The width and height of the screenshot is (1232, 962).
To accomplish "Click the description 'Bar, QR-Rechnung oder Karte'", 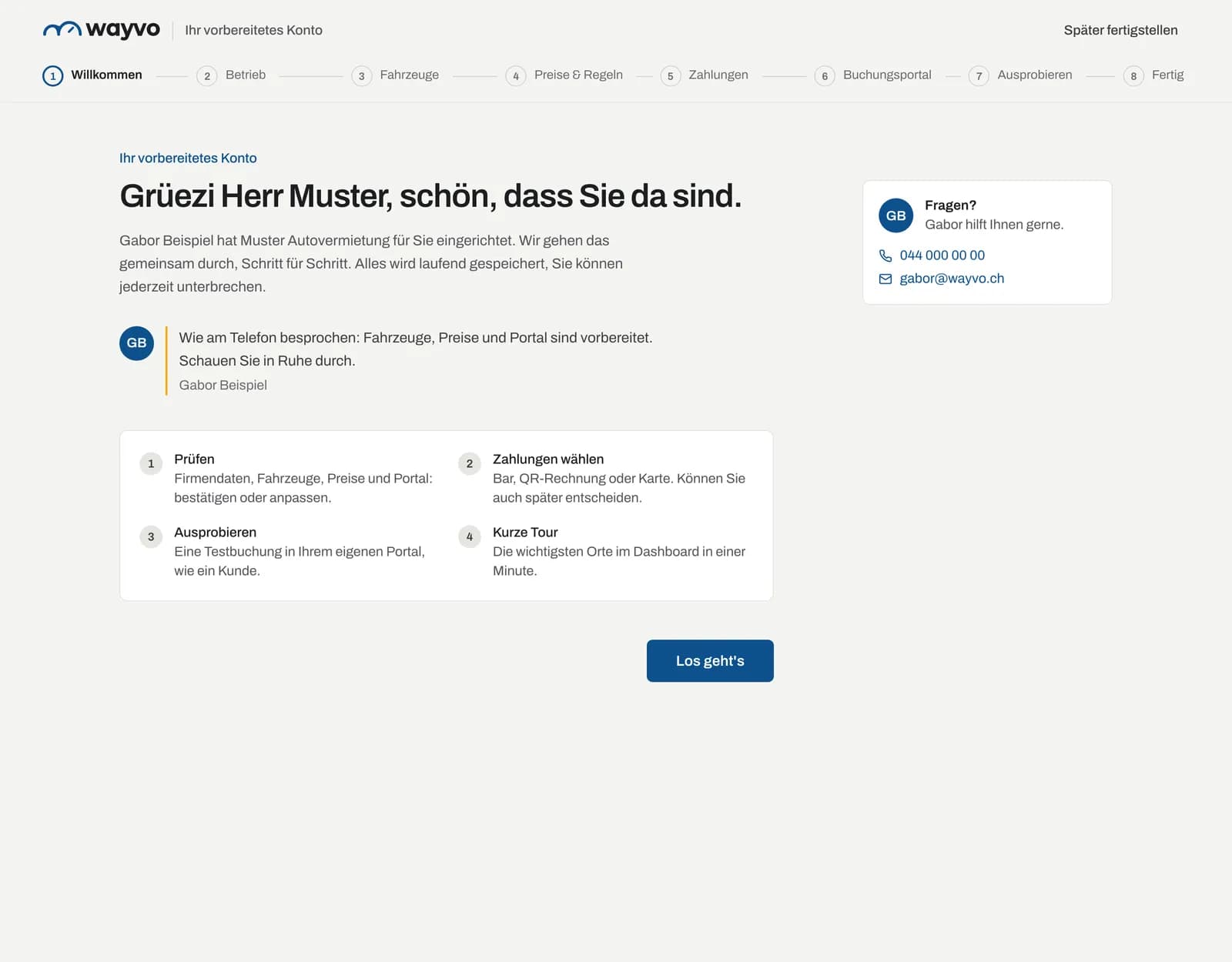I will (619, 488).
